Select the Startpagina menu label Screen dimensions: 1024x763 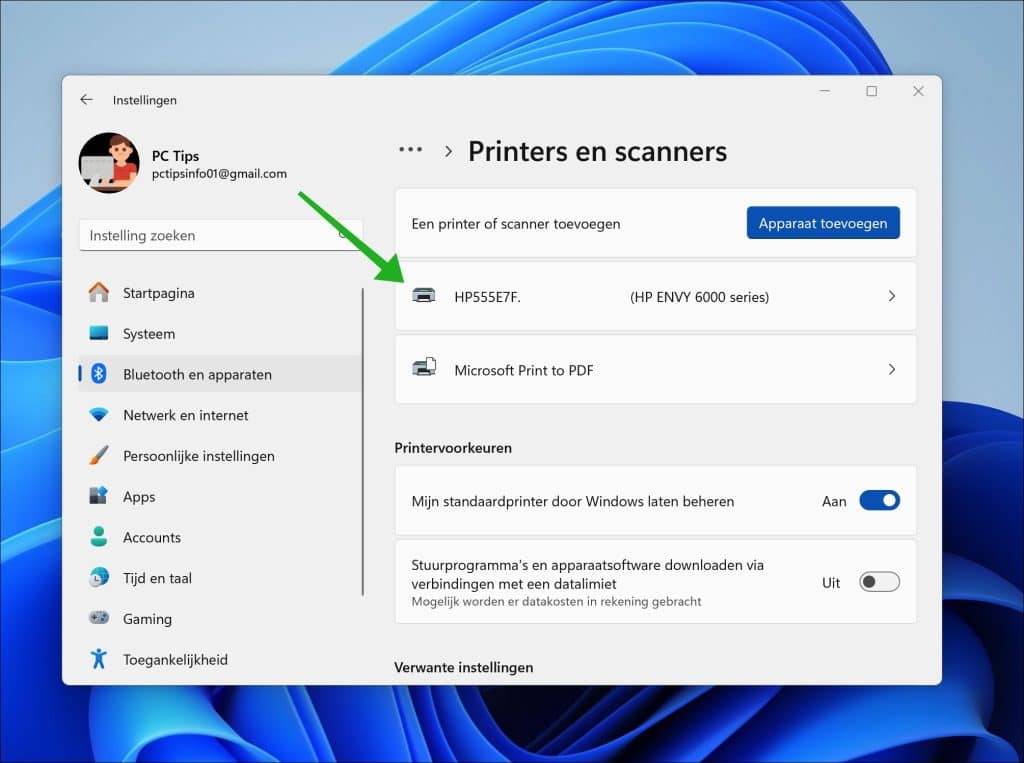pyautogui.click(x=159, y=293)
